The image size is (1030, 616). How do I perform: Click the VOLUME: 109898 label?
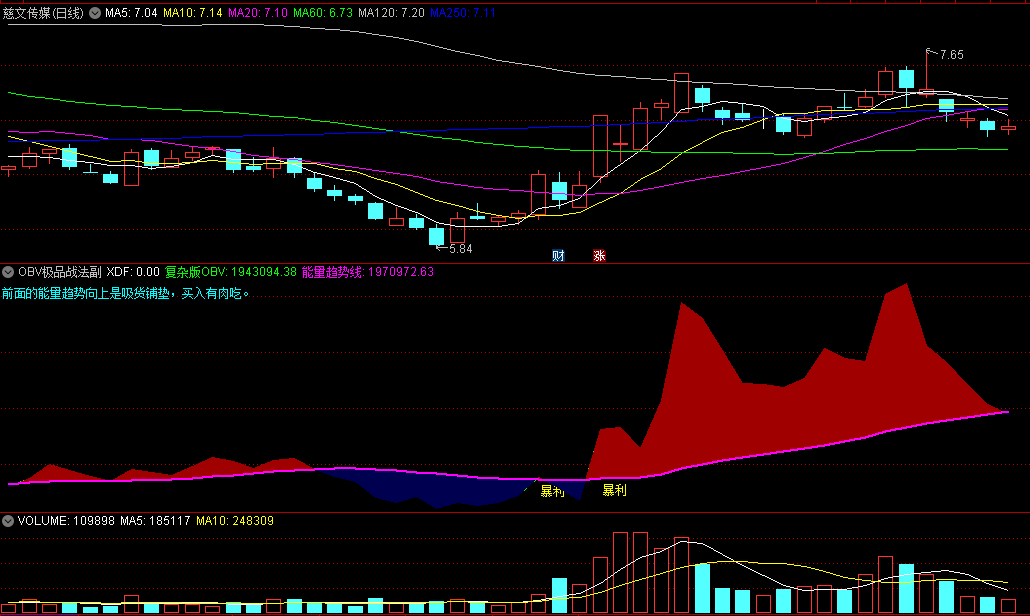tap(66, 521)
